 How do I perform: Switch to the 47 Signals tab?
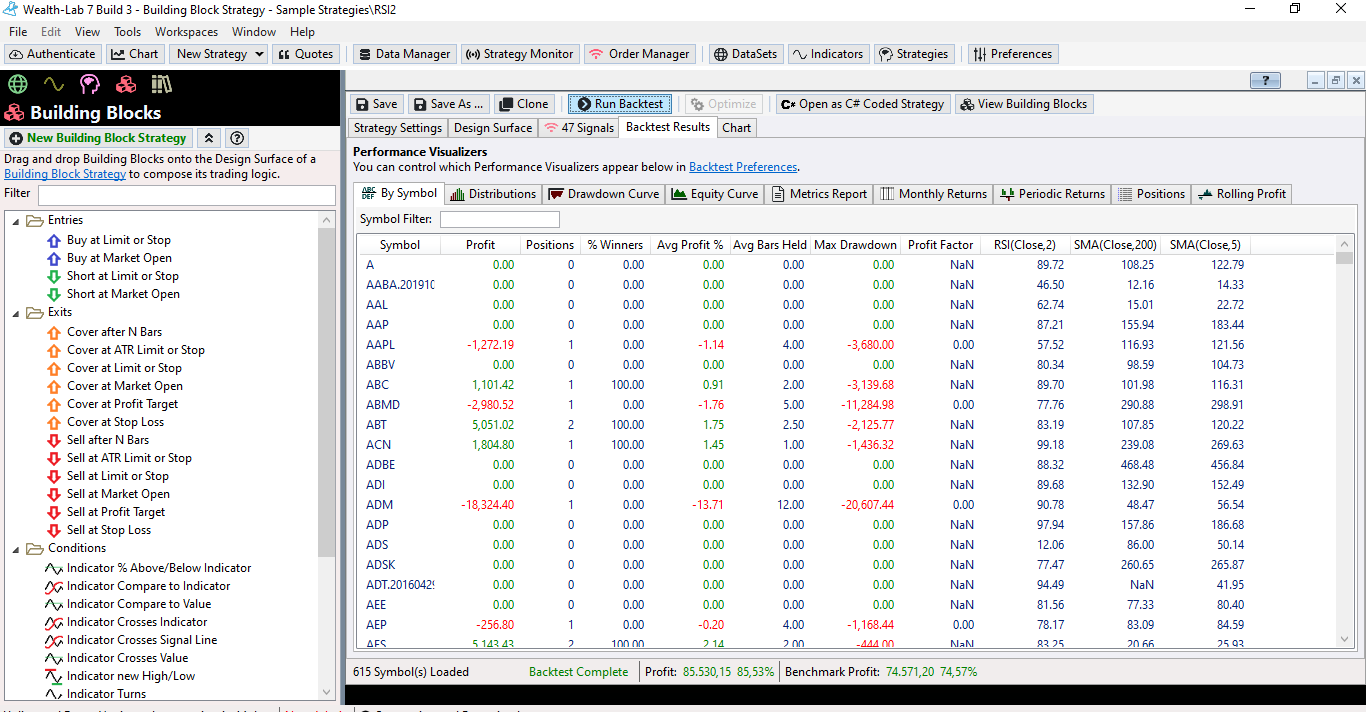(579, 128)
